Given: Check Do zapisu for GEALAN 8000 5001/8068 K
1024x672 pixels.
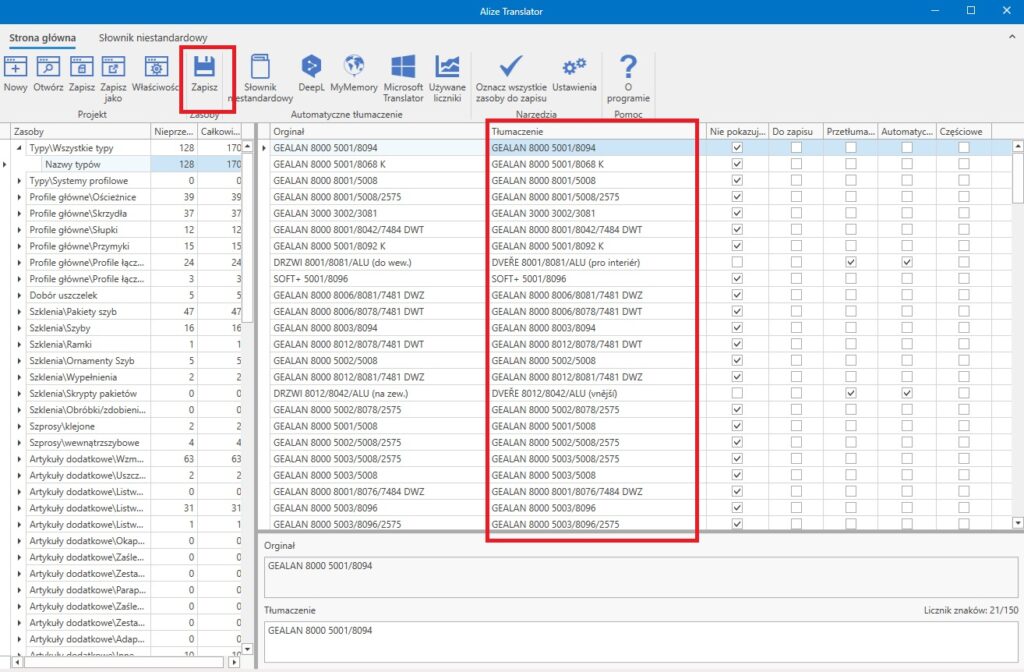Looking at the screenshot, I should coord(796,164).
